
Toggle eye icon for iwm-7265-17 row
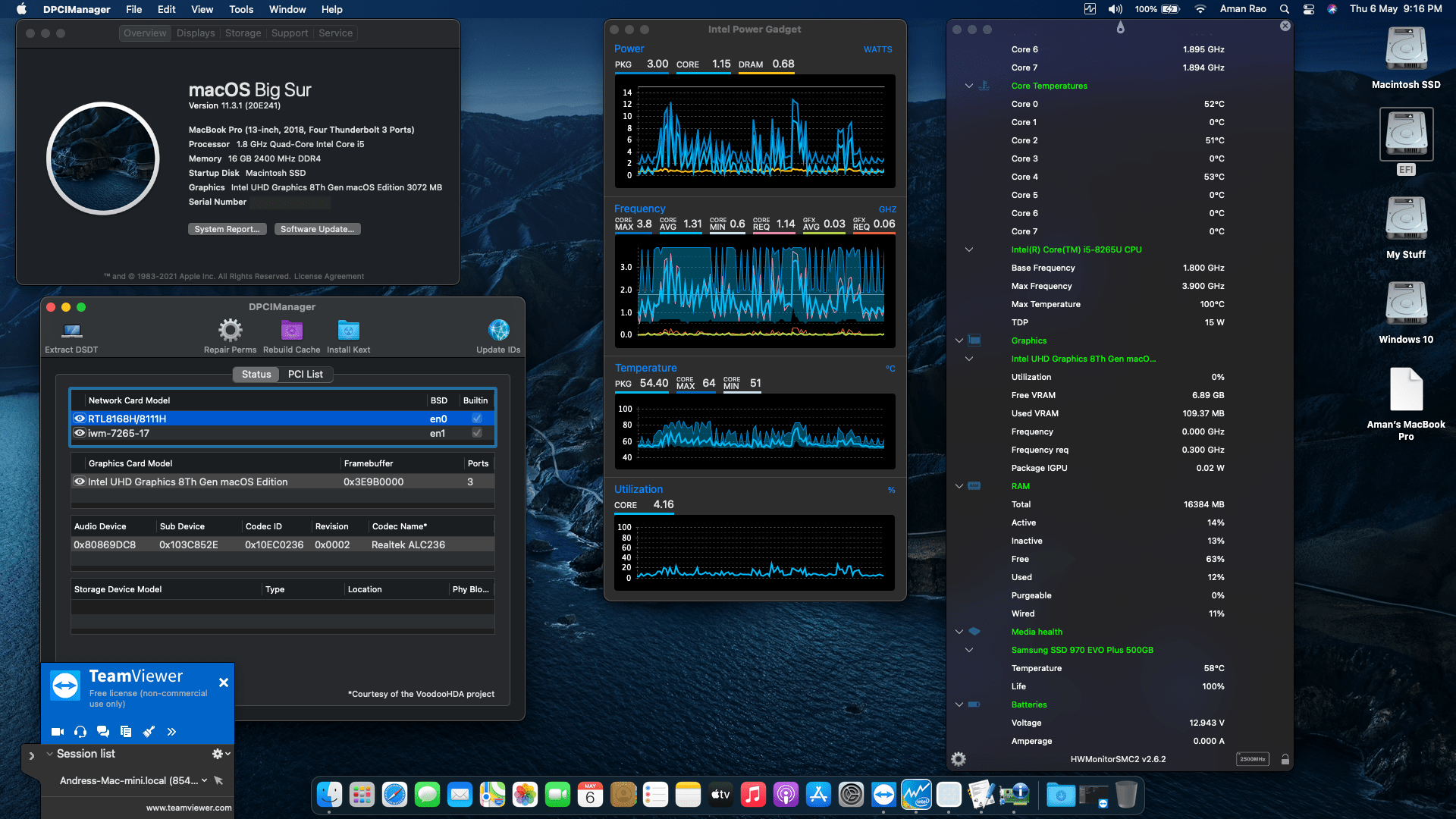coord(79,433)
